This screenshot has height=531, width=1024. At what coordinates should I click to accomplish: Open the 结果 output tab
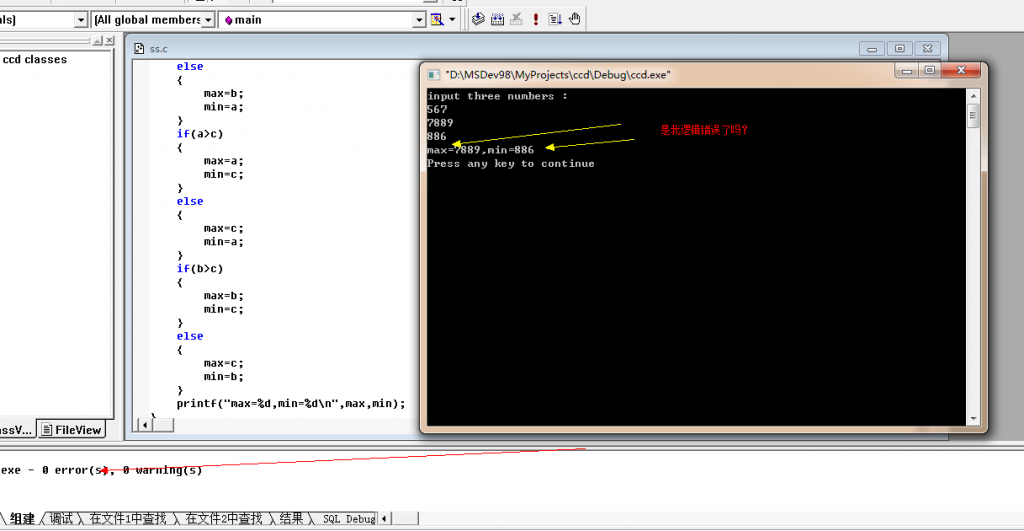tap(292, 519)
